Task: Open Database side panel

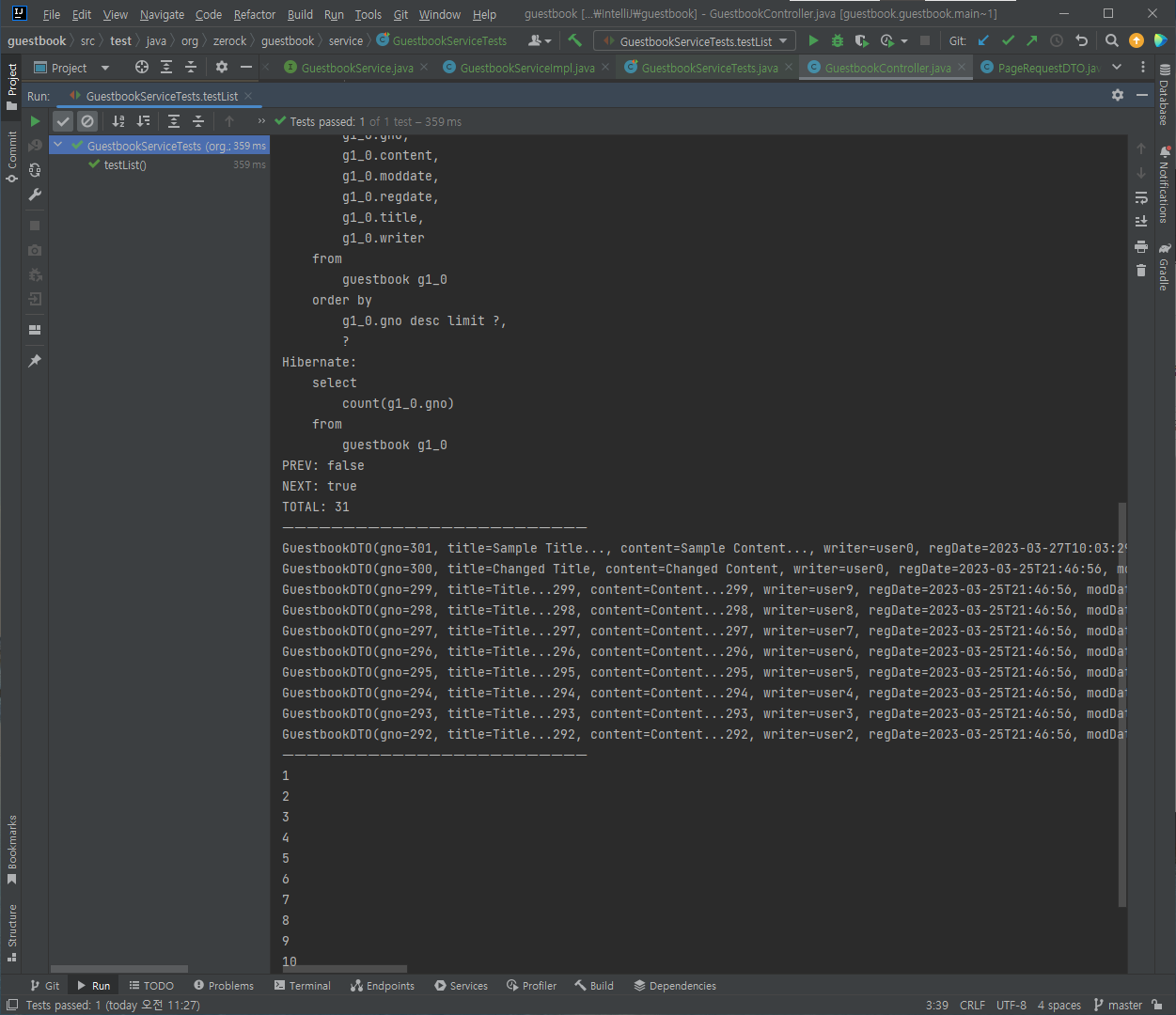Action: coord(1165,96)
